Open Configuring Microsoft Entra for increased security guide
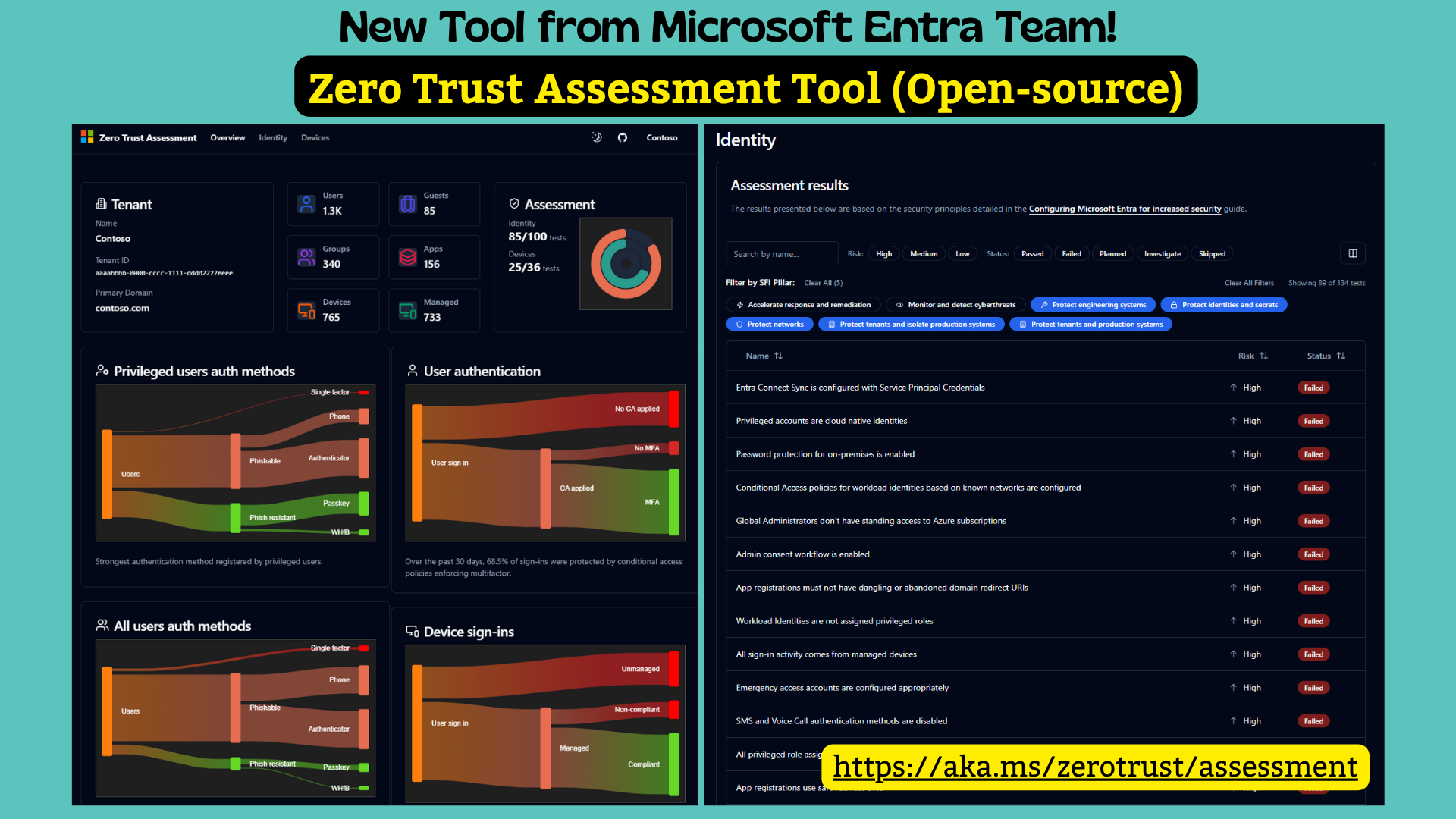 1125,209
